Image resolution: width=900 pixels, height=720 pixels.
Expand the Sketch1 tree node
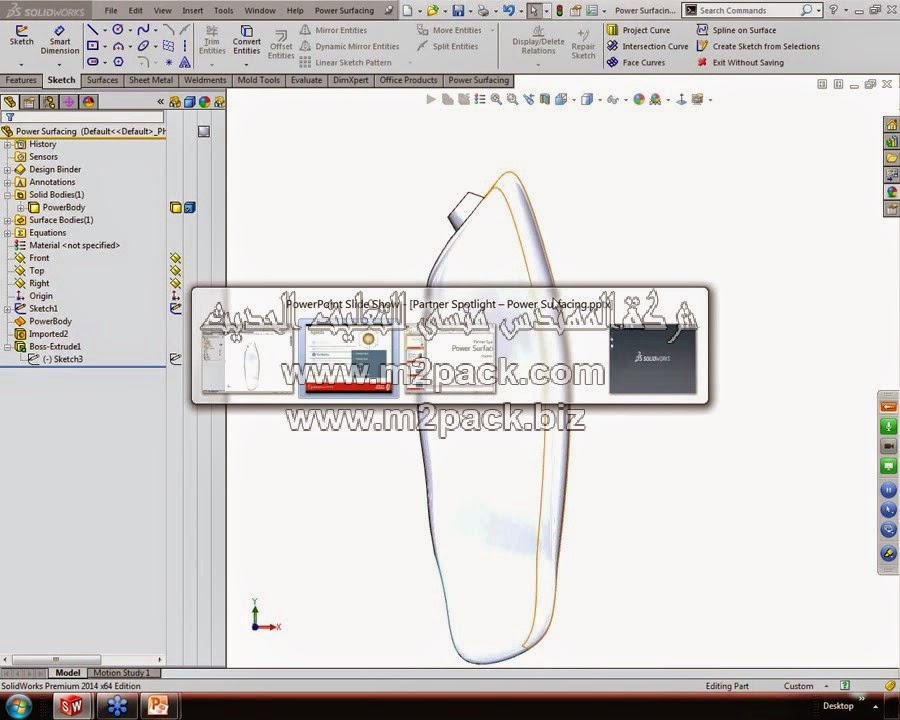coord(7,309)
